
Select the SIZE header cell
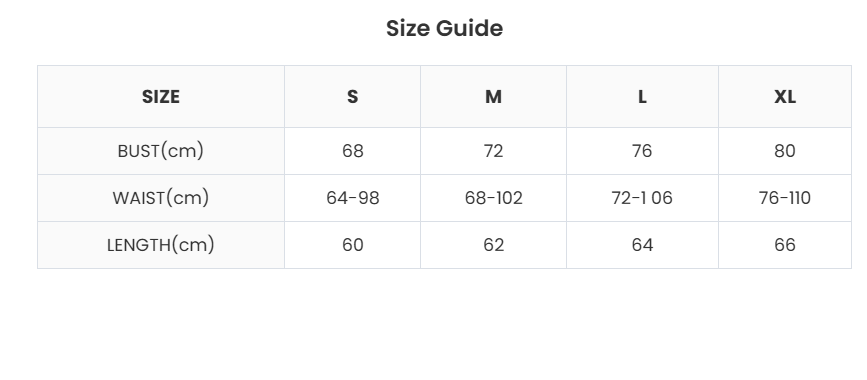click(161, 97)
